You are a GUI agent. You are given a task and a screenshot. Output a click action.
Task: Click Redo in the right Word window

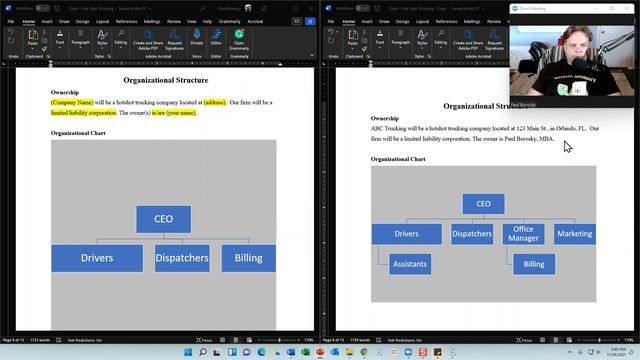(331, 40)
